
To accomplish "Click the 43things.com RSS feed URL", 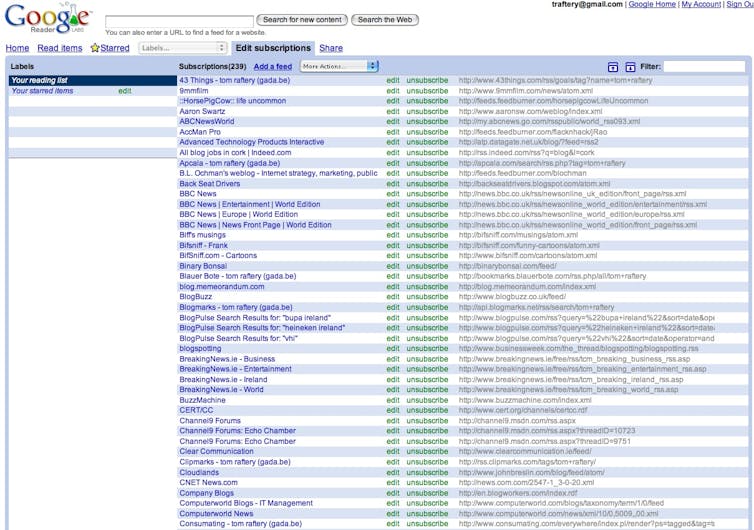I will [x=555, y=80].
